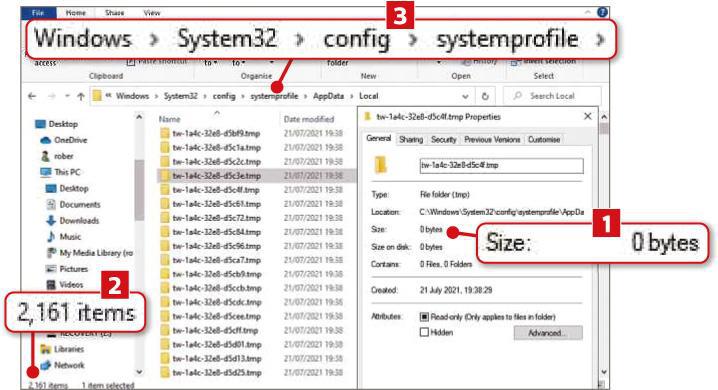The image size is (718, 390).
Task: Switch to the Share ribbon tab
Action: (114, 12)
